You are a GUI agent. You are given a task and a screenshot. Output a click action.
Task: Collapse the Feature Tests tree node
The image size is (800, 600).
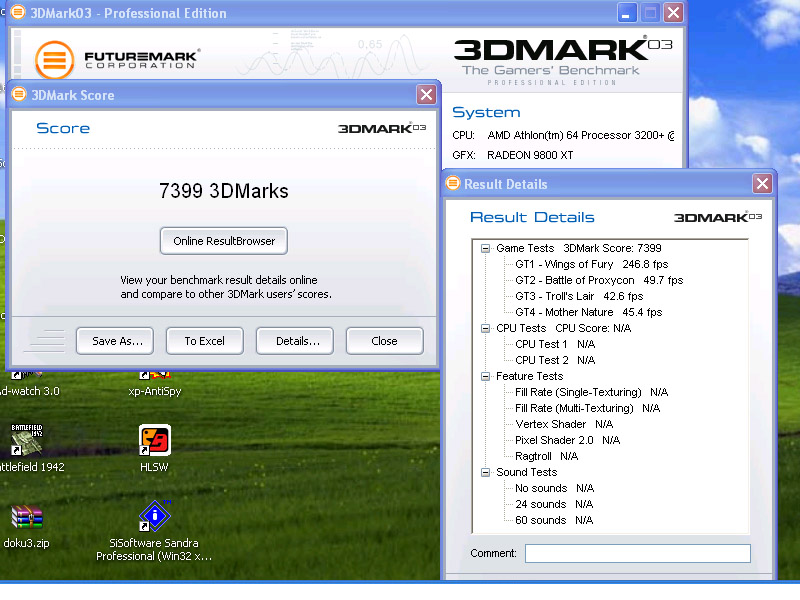click(485, 376)
